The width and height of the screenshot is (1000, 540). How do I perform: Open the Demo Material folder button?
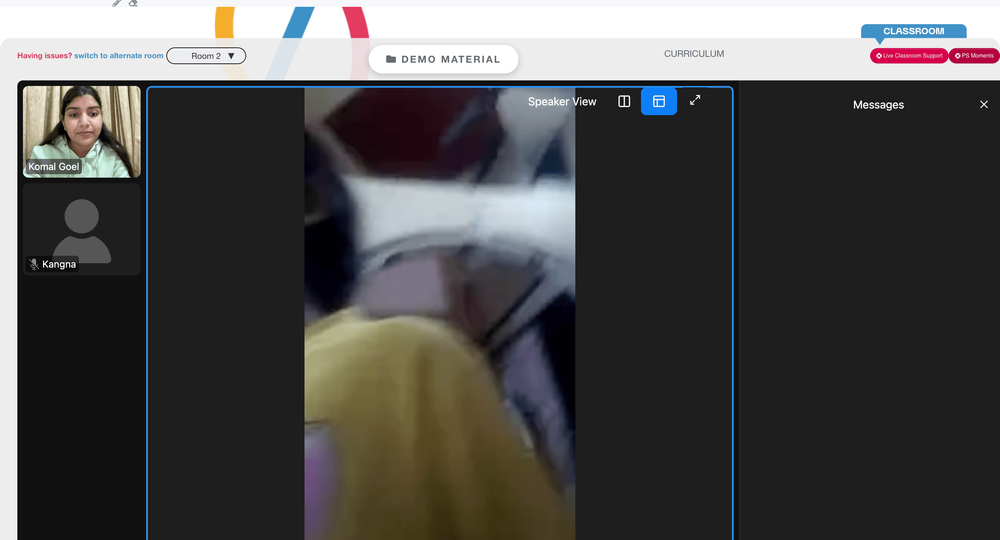click(443, 59)
